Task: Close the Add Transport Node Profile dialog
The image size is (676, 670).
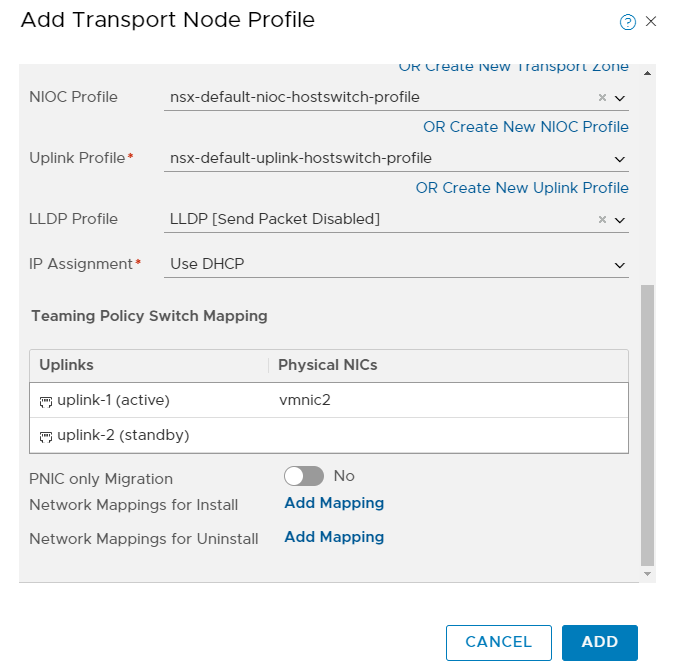Action: [651, 21]
